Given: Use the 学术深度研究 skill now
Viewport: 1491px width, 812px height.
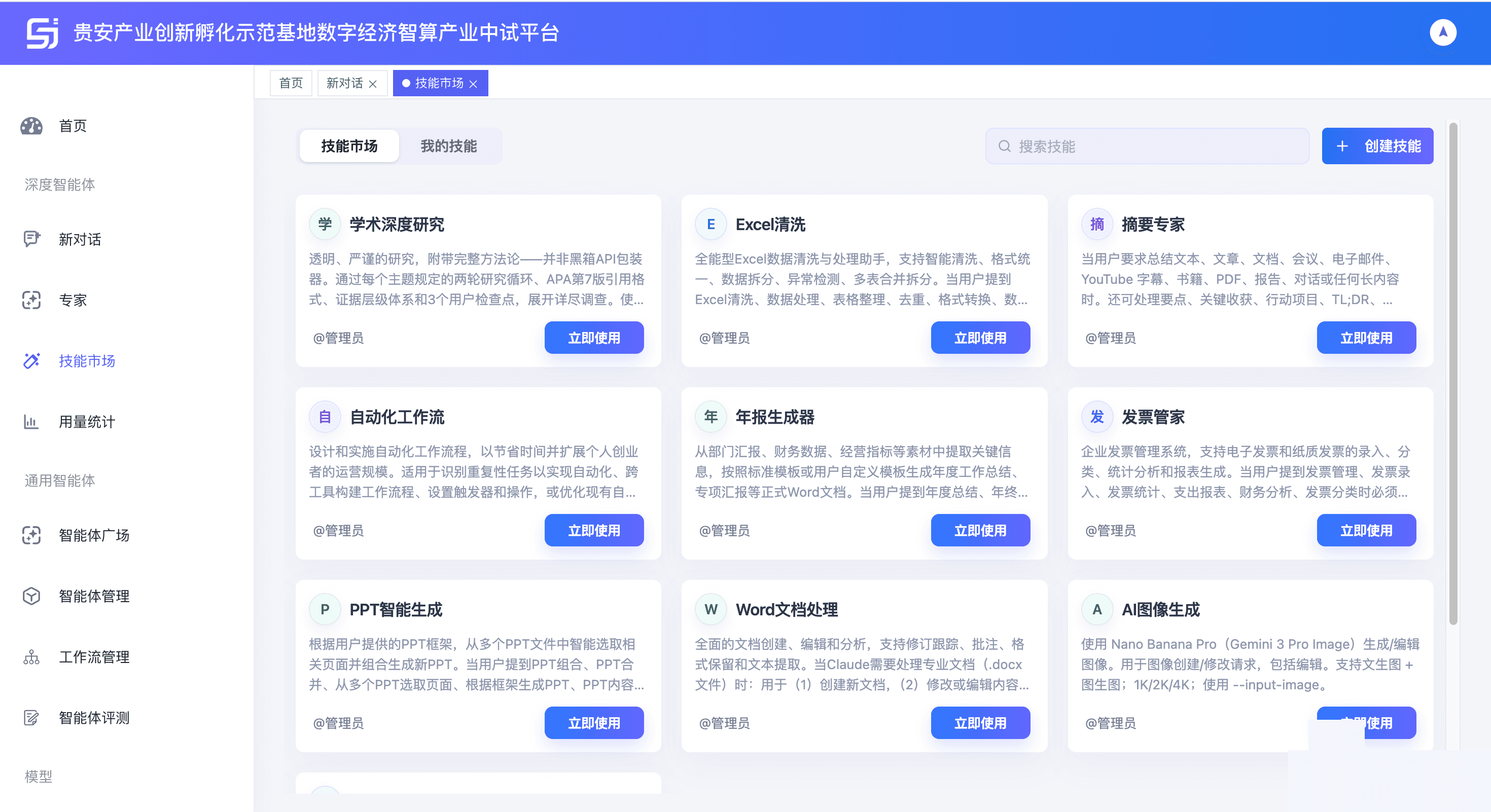Looking at the screenshot, I should tap(594, 338).
